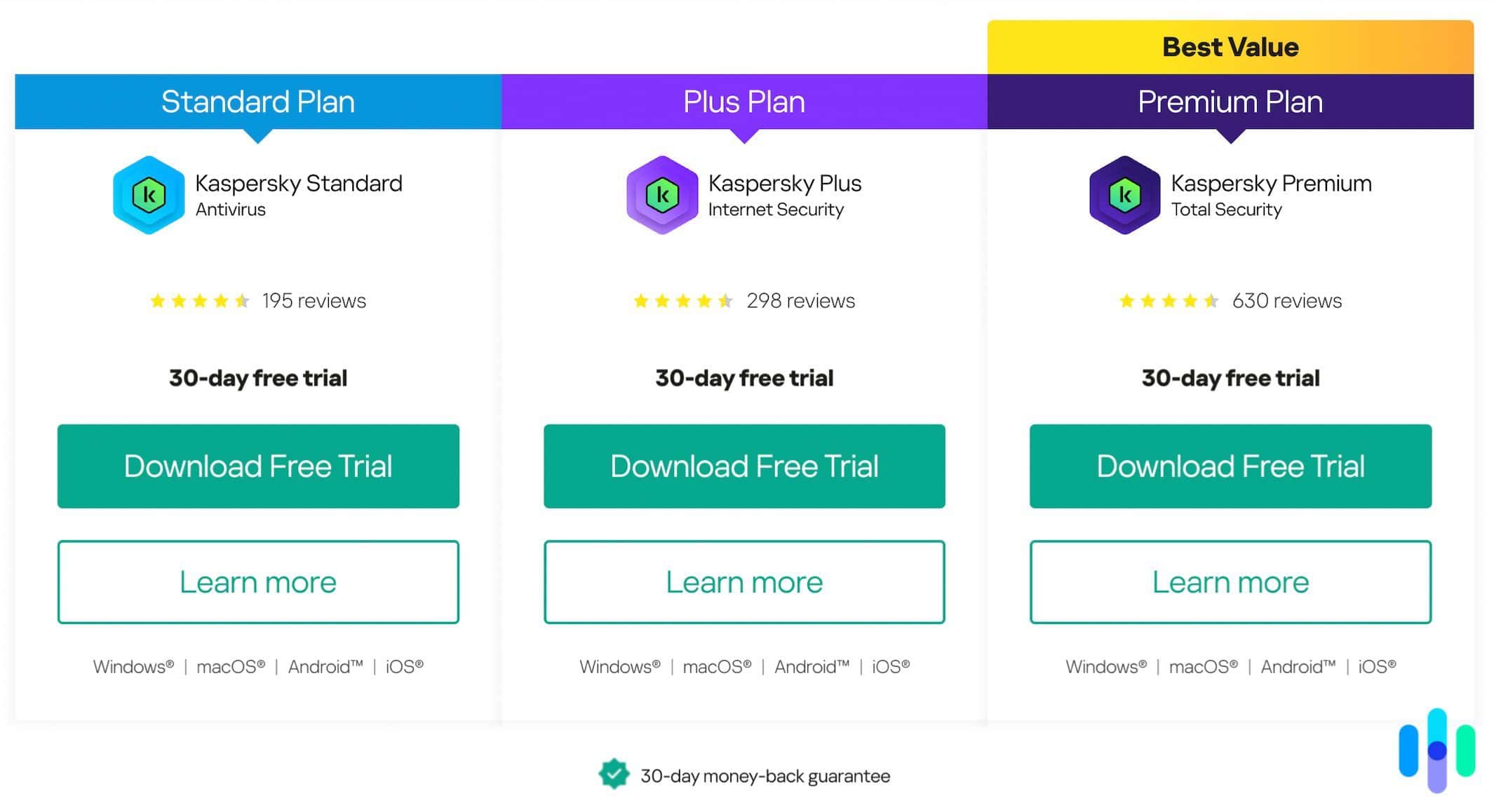Download free trial of Kaspersky Premium
The height and width of the screenshot is (812, 1494).
coord(1230,466)
